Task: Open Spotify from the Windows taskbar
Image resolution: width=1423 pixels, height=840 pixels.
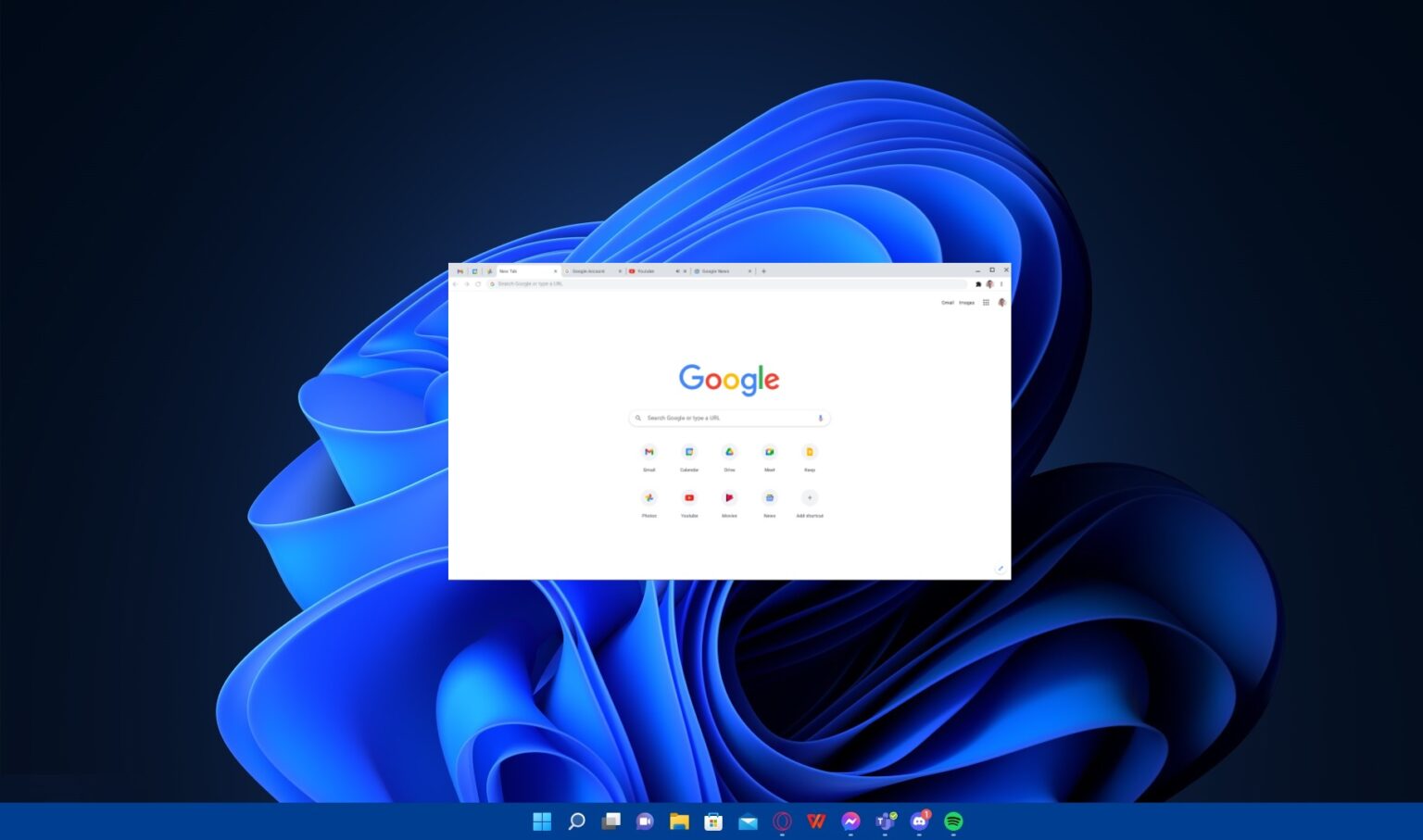Action: point(953,821)
